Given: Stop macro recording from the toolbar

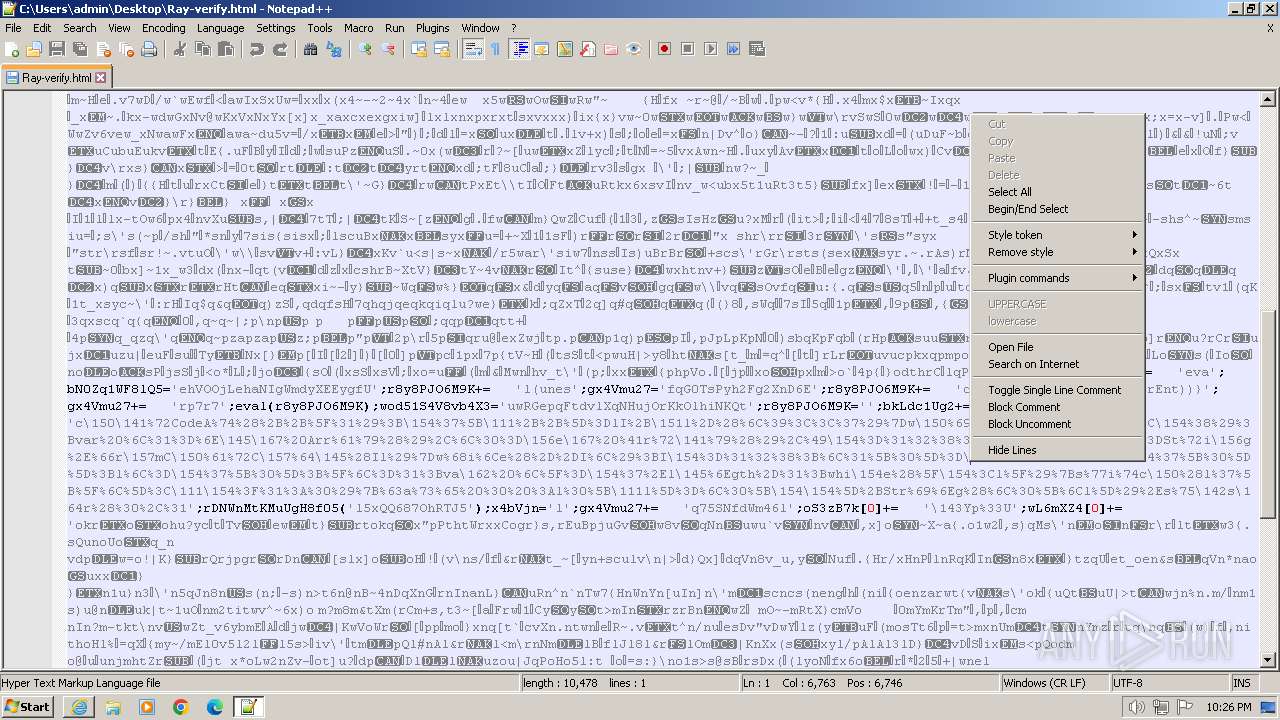Looking at the screenshot, I should [687, 49].
